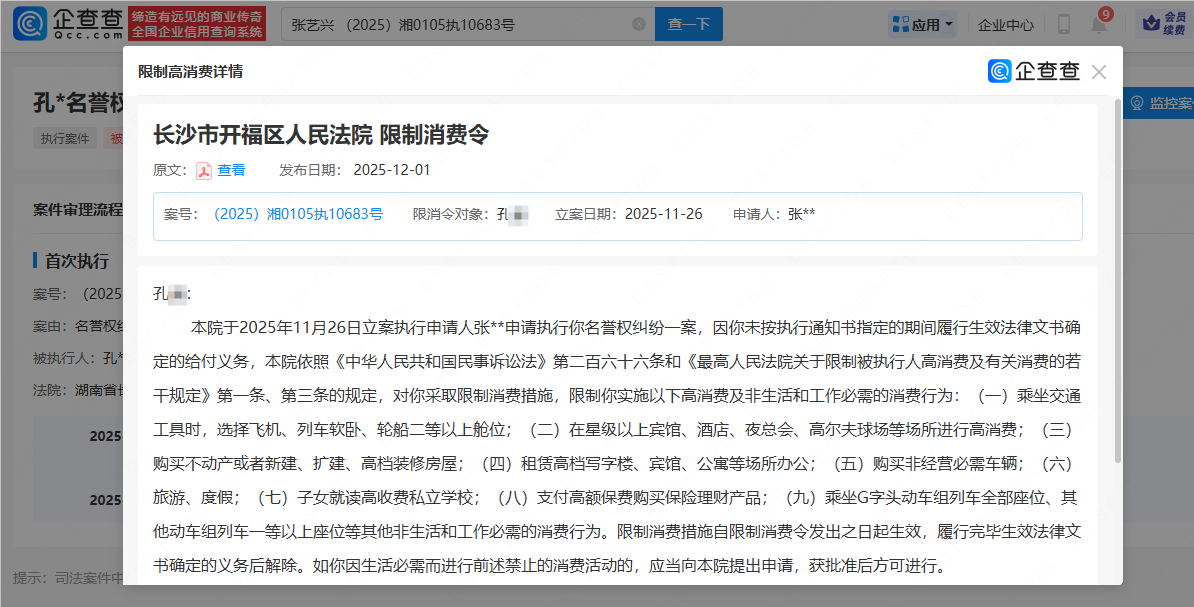The height and width of the screenshot is (607, 1194).
Task: Open 企业中心 in top navigation
Action: (x=1005, y=24)
